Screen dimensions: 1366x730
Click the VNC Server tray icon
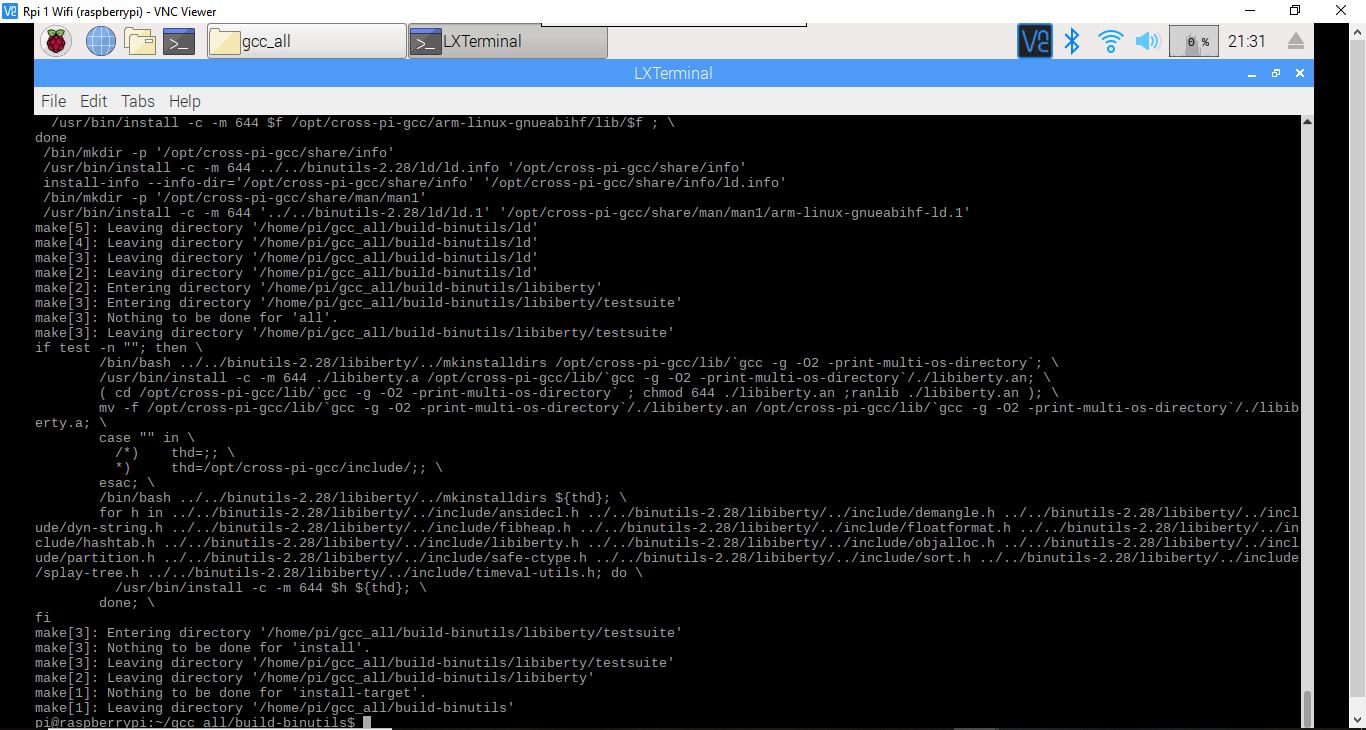tap(1035, 41)
